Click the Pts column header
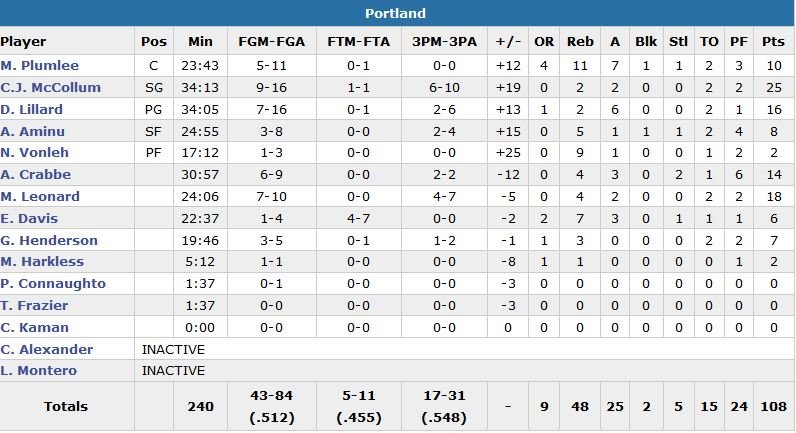This screenshot has width=796, height=433. click(773, 42)
